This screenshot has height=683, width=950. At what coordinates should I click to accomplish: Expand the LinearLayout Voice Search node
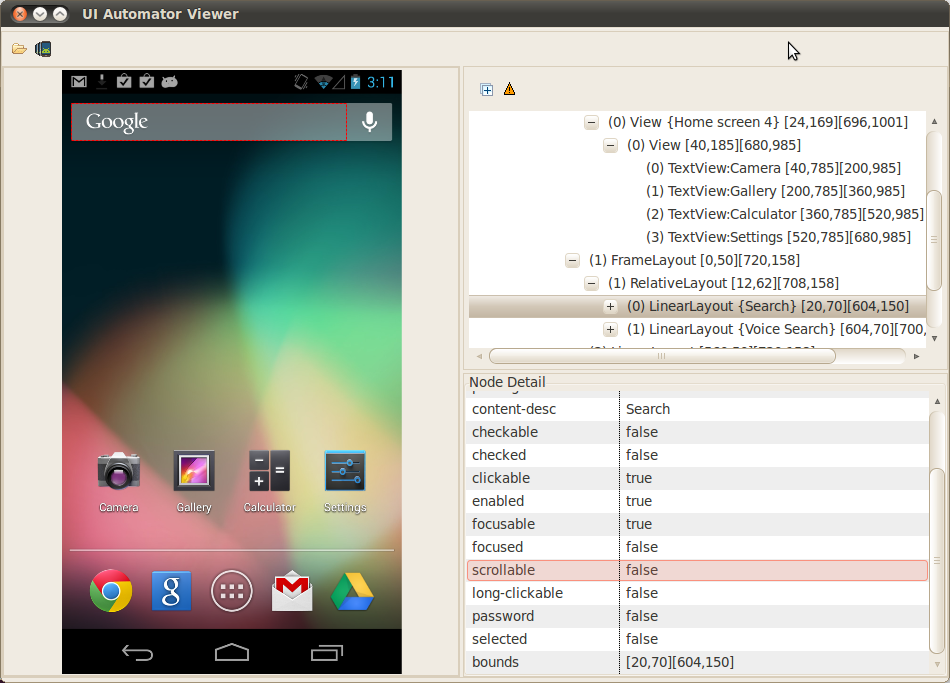point(610,329)
